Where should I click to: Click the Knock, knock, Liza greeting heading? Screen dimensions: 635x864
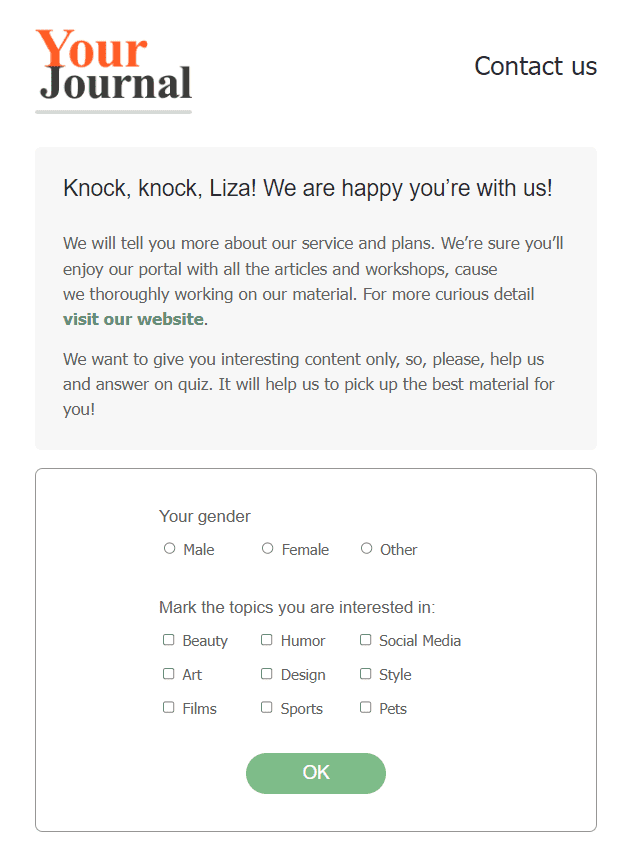307,188
